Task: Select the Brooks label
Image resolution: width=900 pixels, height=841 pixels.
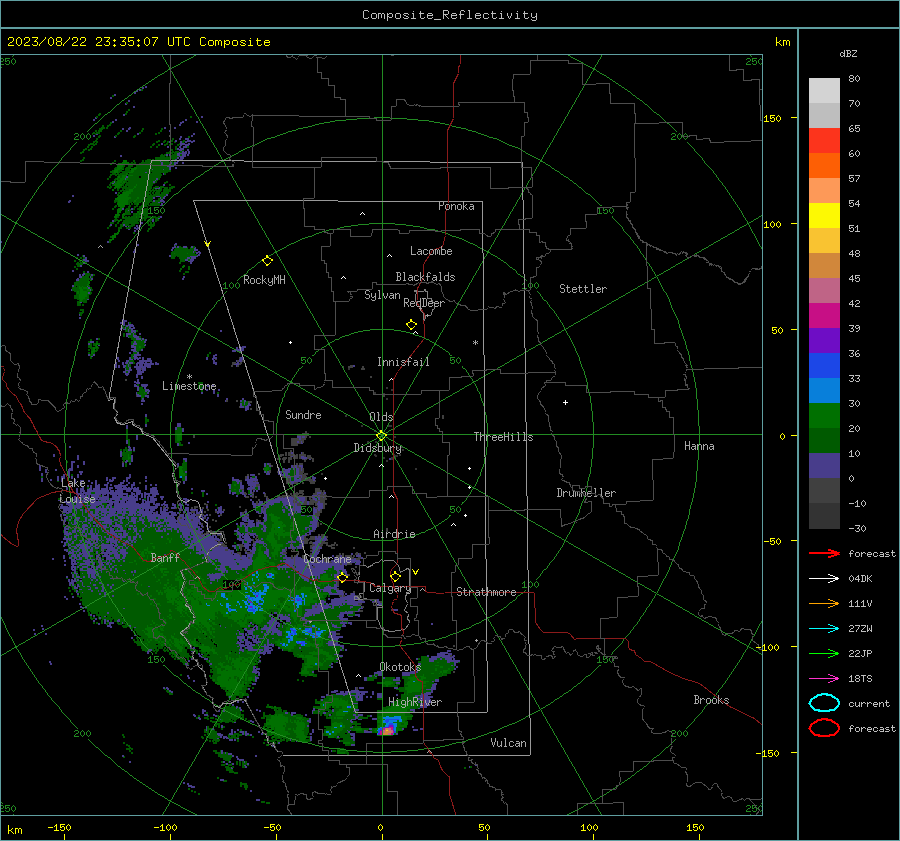Action: [711, 700]
